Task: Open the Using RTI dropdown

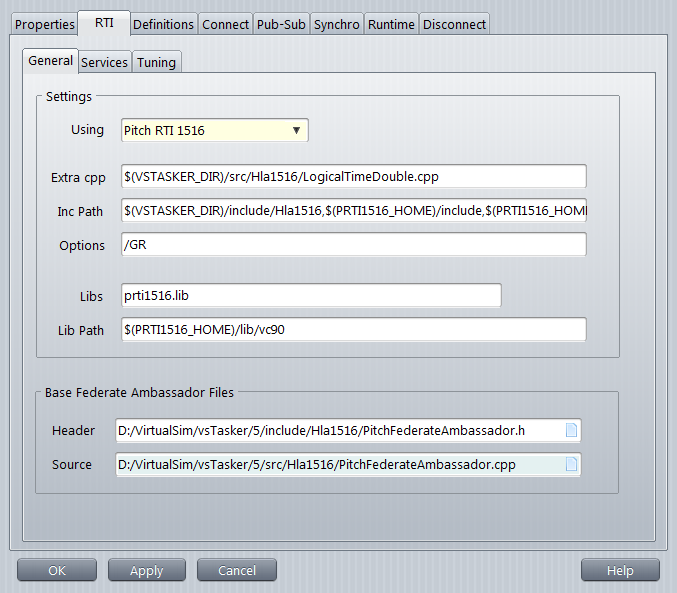Action: (x=214, y=130)
